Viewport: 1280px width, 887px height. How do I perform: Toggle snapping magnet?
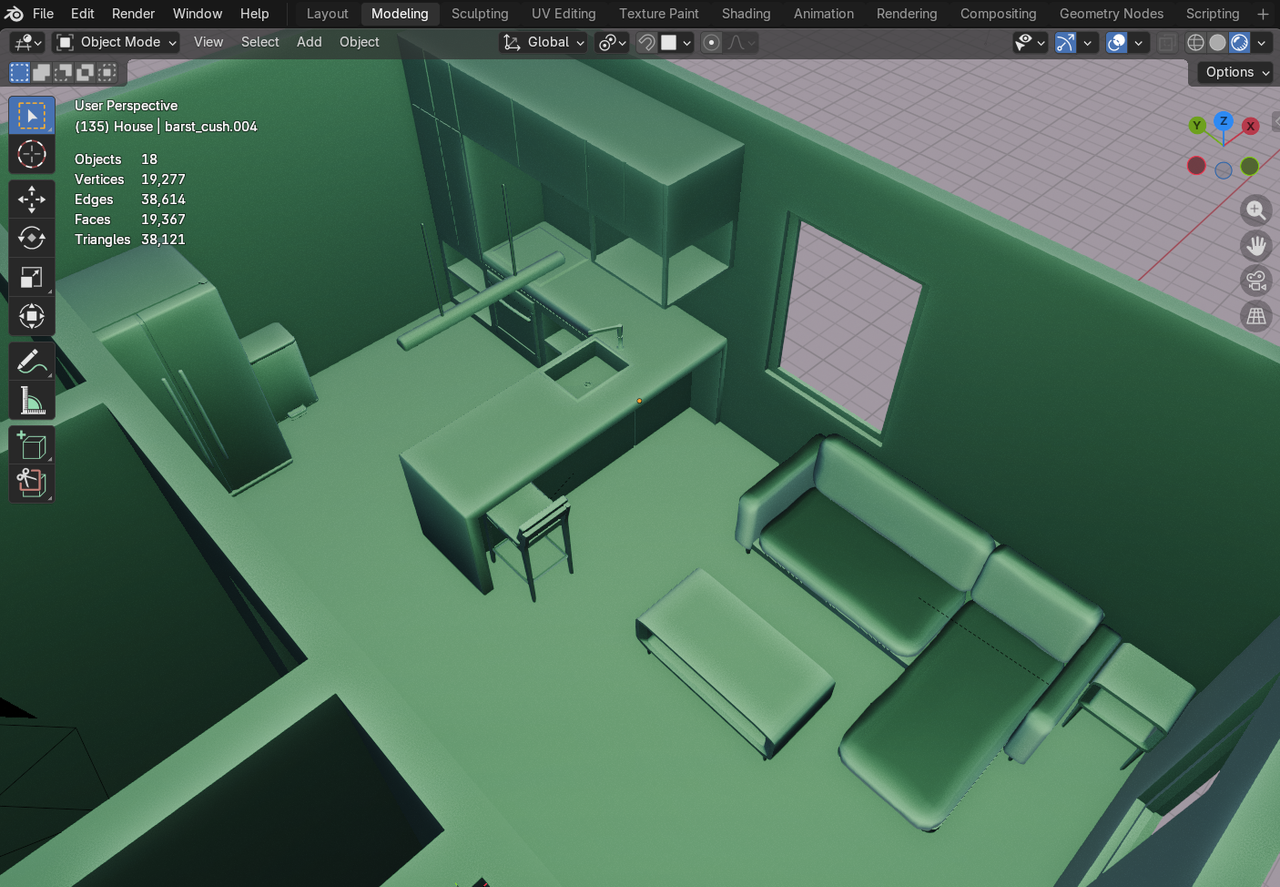(x=647, y=42)
